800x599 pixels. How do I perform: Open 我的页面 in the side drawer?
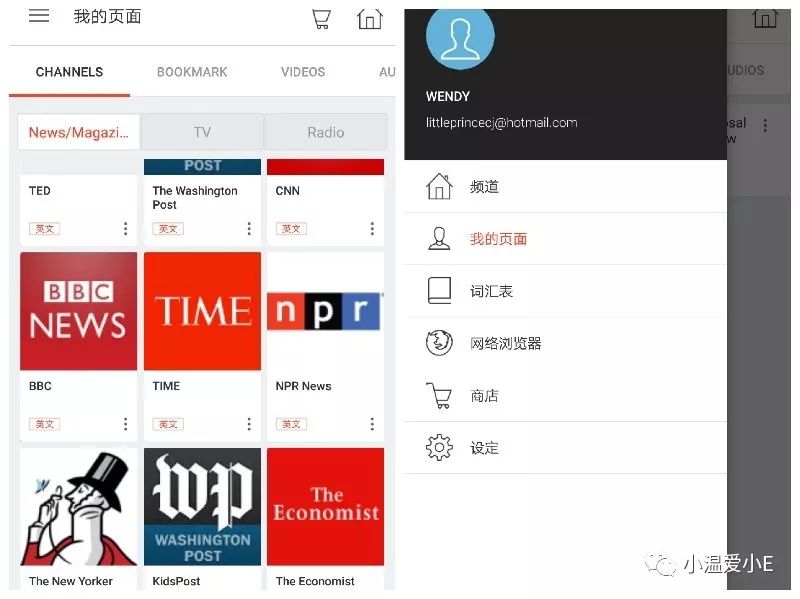point(565,238)
